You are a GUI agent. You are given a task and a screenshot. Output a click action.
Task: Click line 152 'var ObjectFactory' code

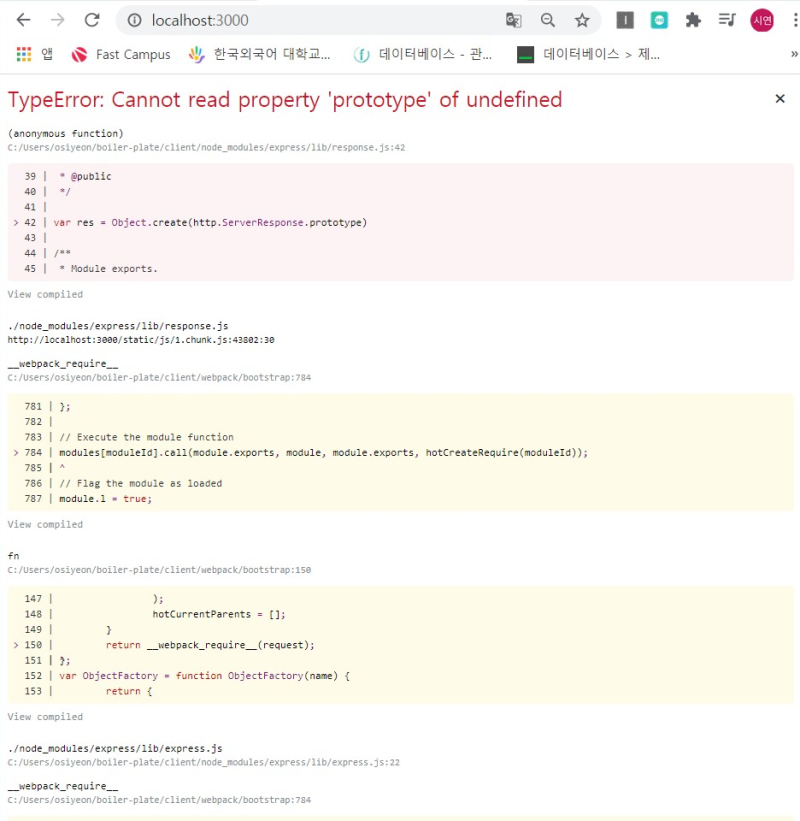[x=204, y=676]
